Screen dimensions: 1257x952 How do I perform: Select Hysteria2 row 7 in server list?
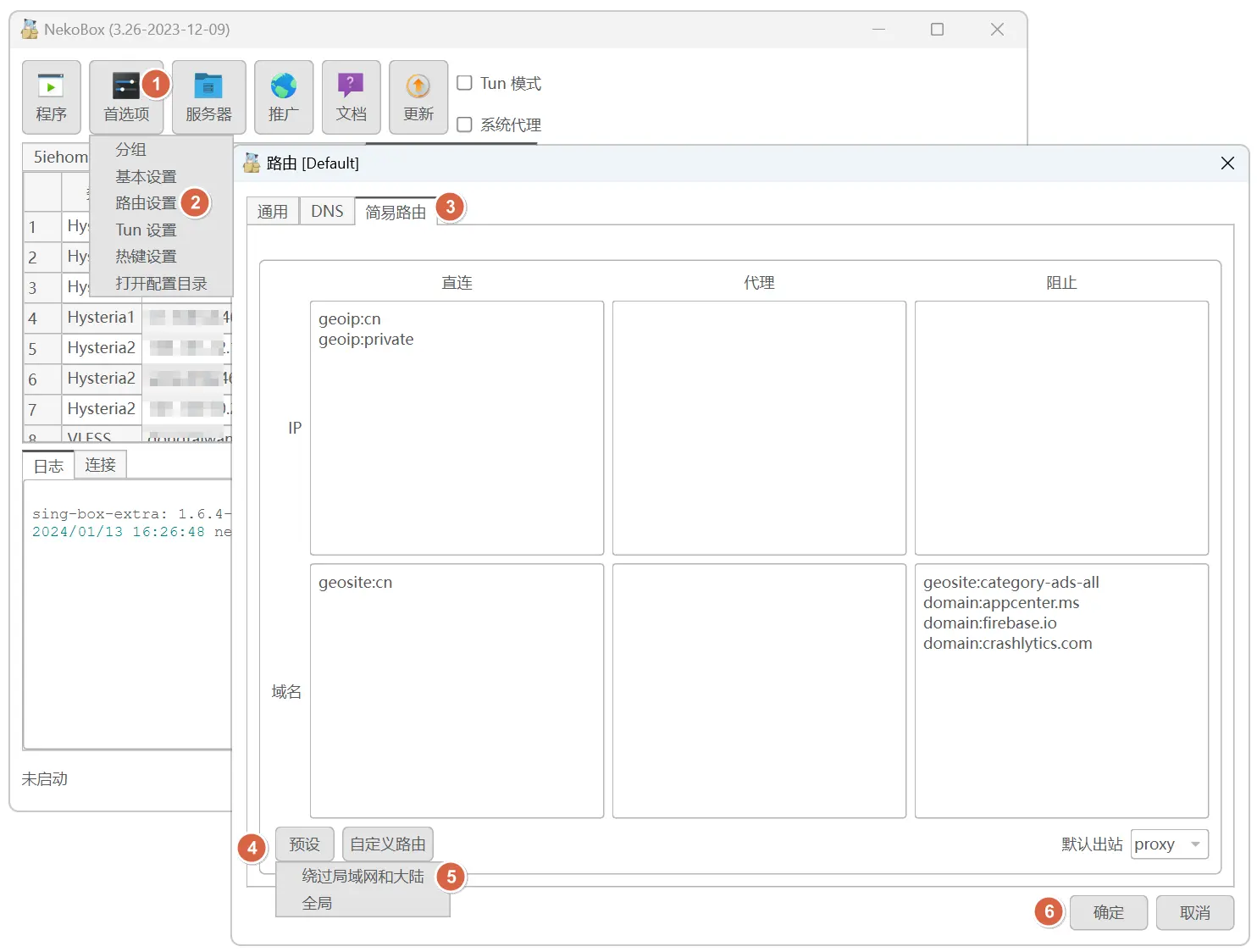(102, 409)
